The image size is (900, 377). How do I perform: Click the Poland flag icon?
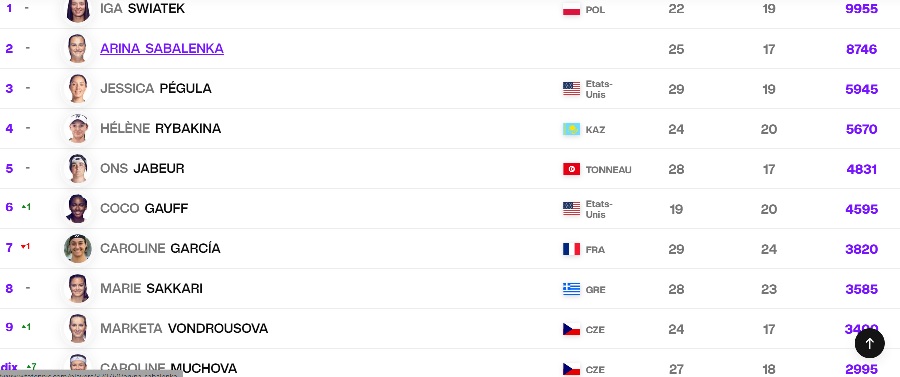pyautogui.click(x=571, y=10)
